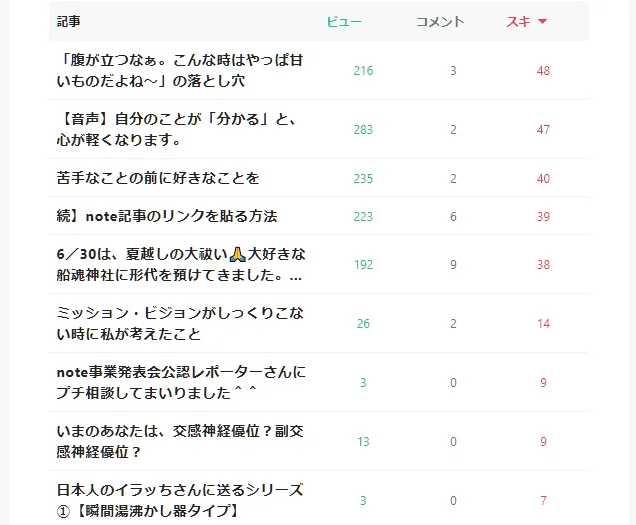Open note記事のリンクを貼る方法 article
Screen dimensions: 636x525
point(167,216)
